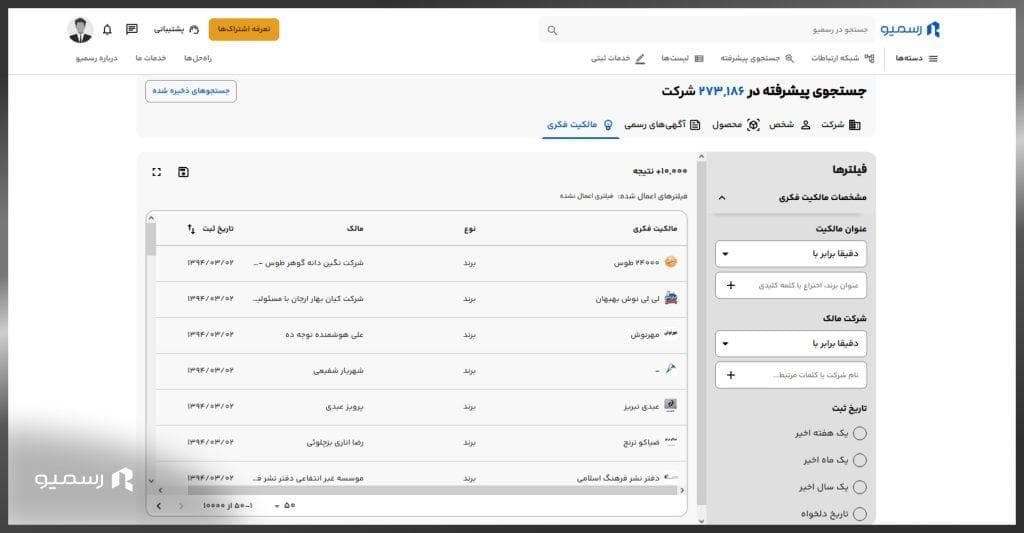Click the table horizontal scrollbar
The width and height of the screenshot is (1024, 533).
(432, 490)
